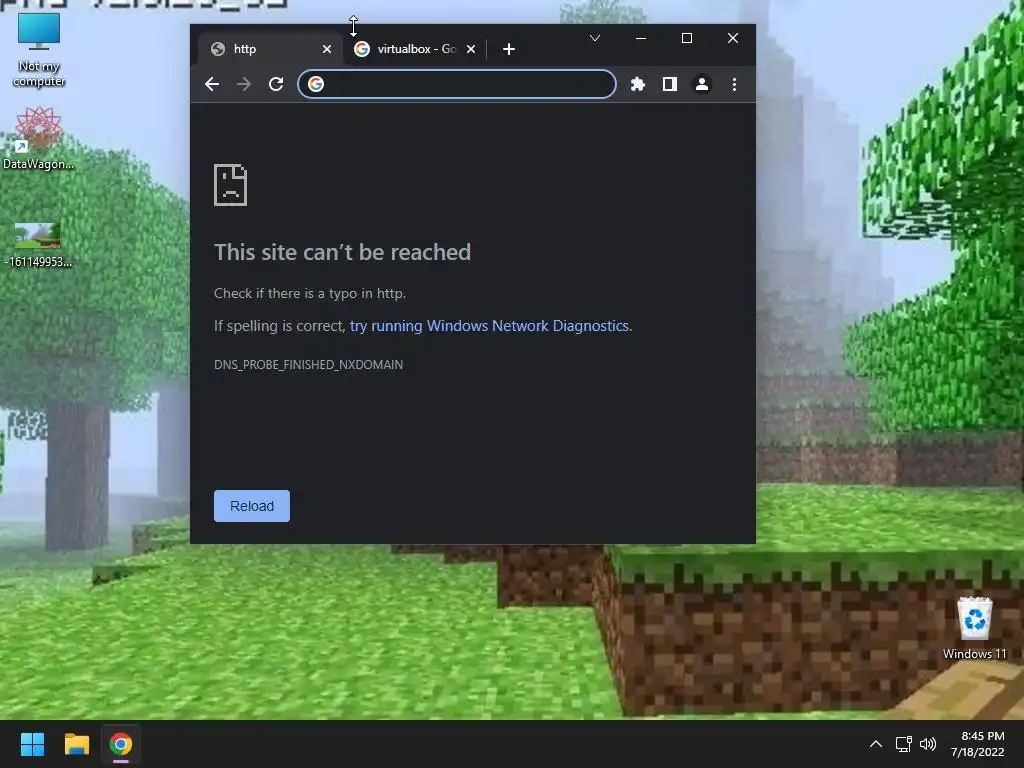
Task: Maximize the Chrome window
Action: coord(686,38)
